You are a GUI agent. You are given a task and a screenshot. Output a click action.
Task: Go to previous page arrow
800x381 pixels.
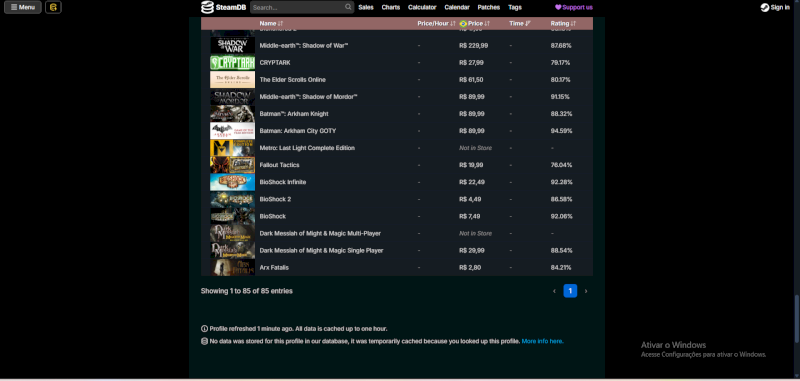tap(555, 291)
